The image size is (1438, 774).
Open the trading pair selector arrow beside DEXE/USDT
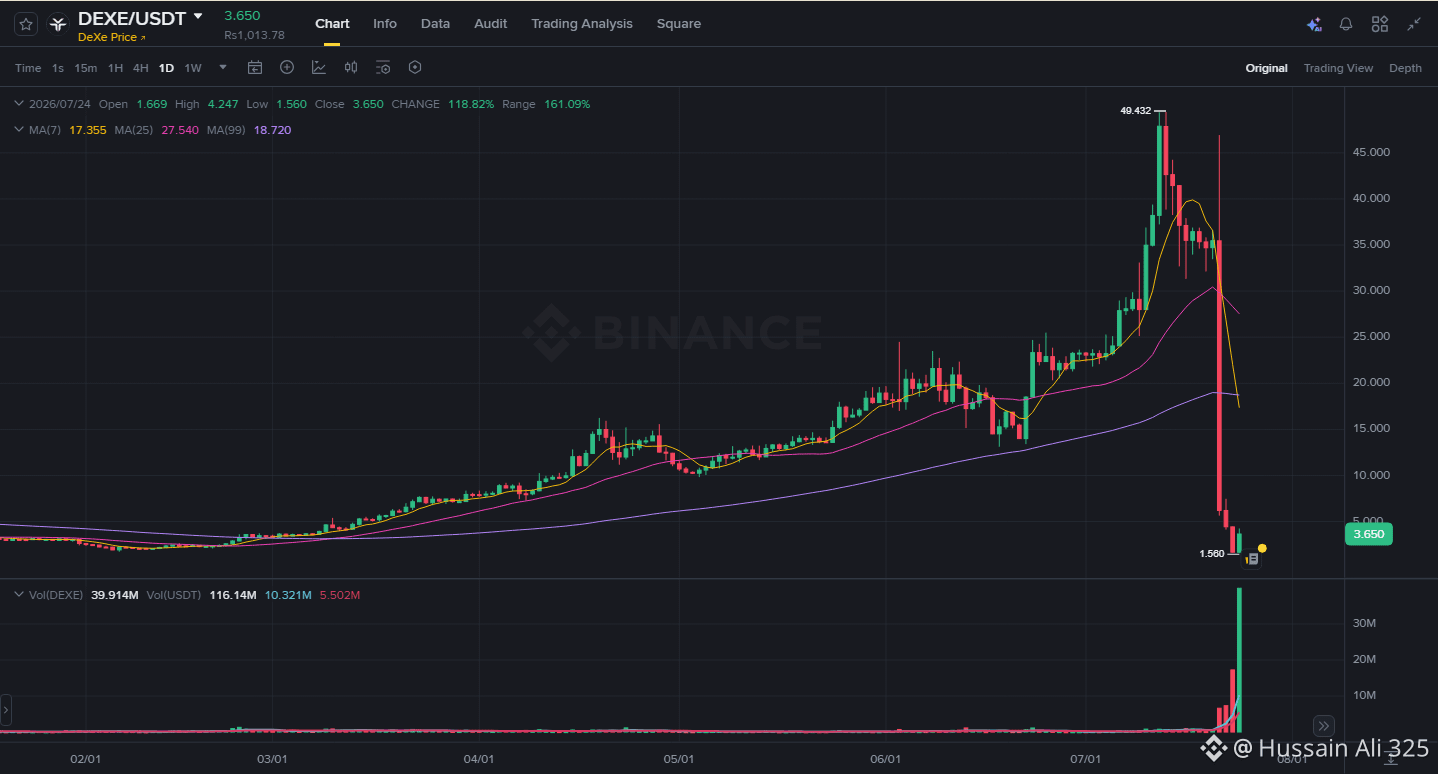[198, 16]
